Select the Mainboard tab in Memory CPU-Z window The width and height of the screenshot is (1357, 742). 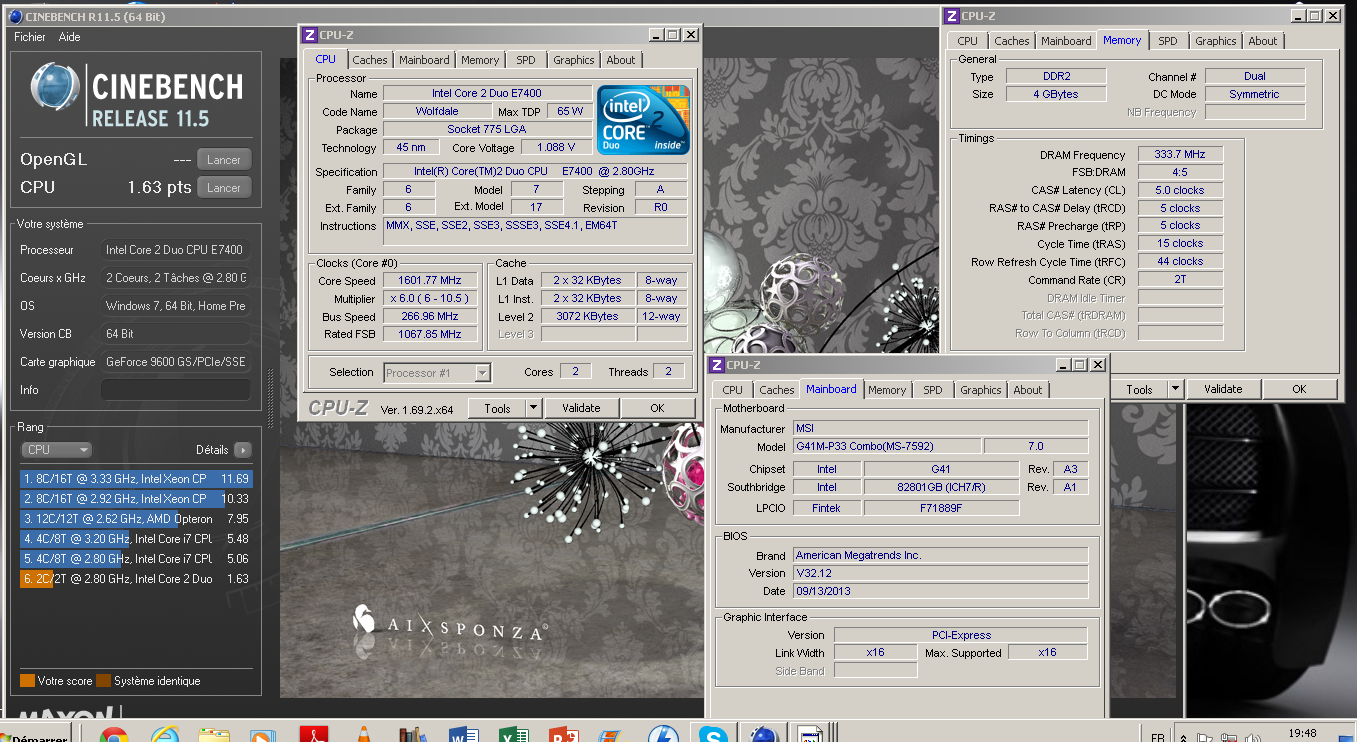[x=1066, y=41]
